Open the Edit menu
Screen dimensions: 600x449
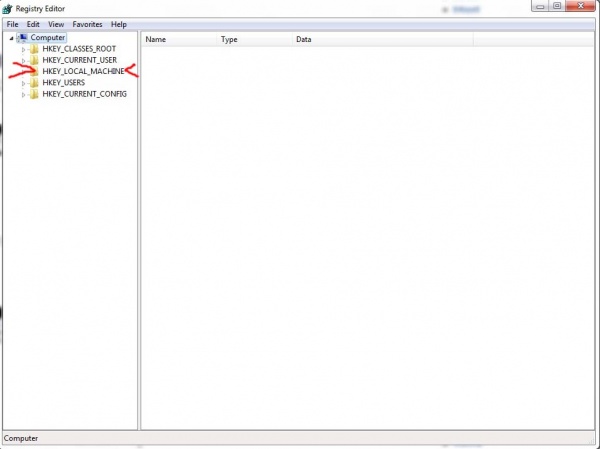click(x=33, y=24)
